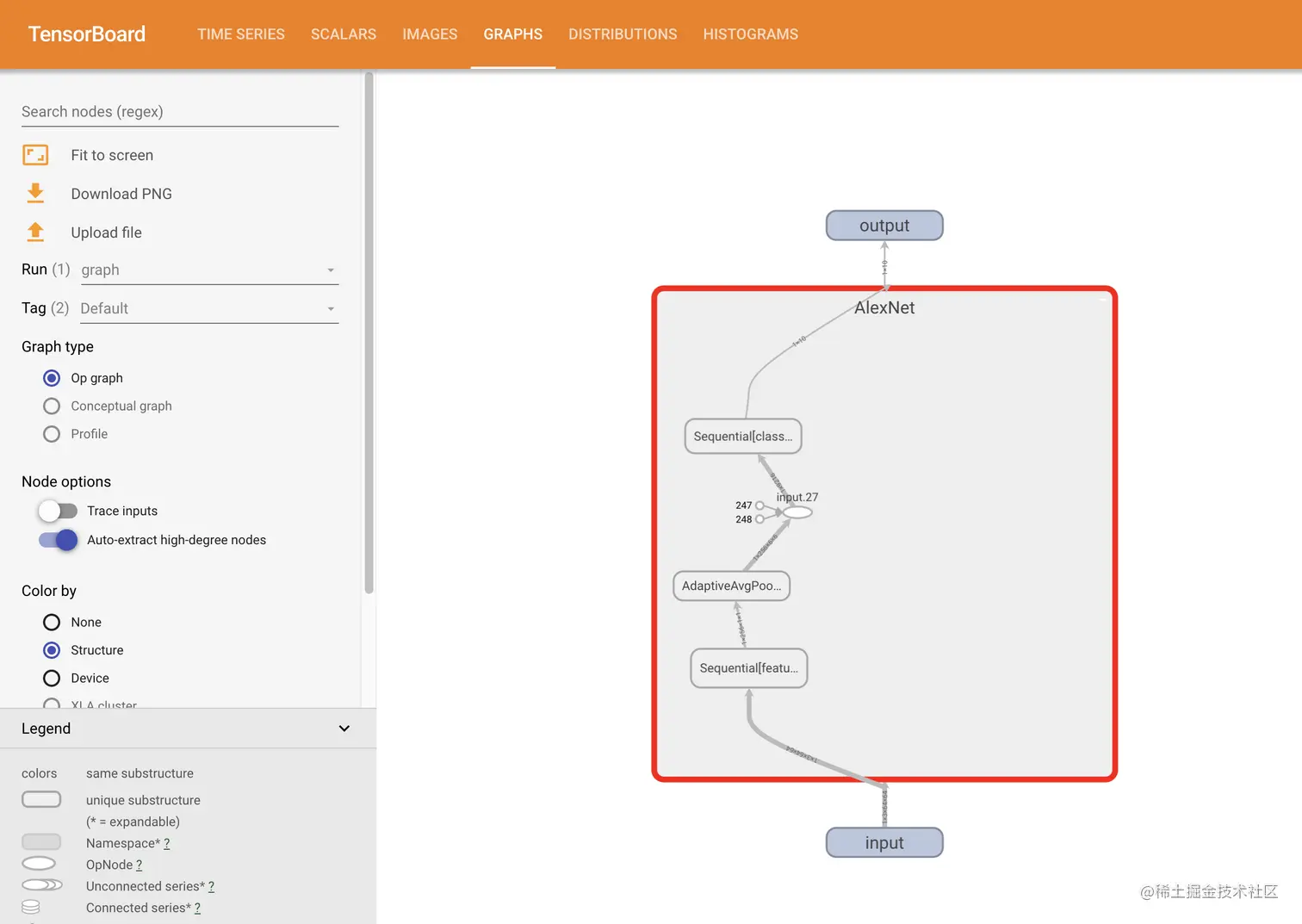Click Fit to screen label
Viewport: 1302px width, 924px height.
coord(112,155)
